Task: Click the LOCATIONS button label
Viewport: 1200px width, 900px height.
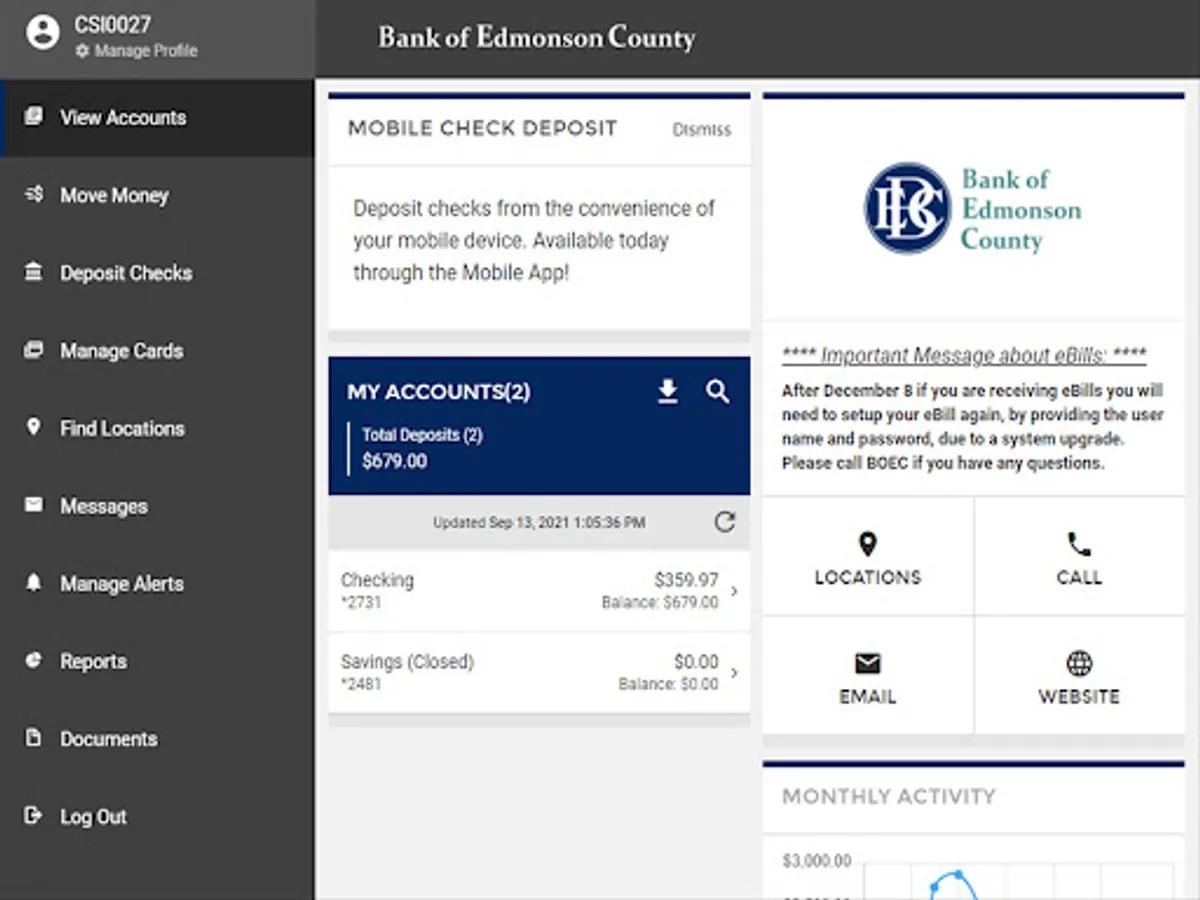Action: point(868,577)
